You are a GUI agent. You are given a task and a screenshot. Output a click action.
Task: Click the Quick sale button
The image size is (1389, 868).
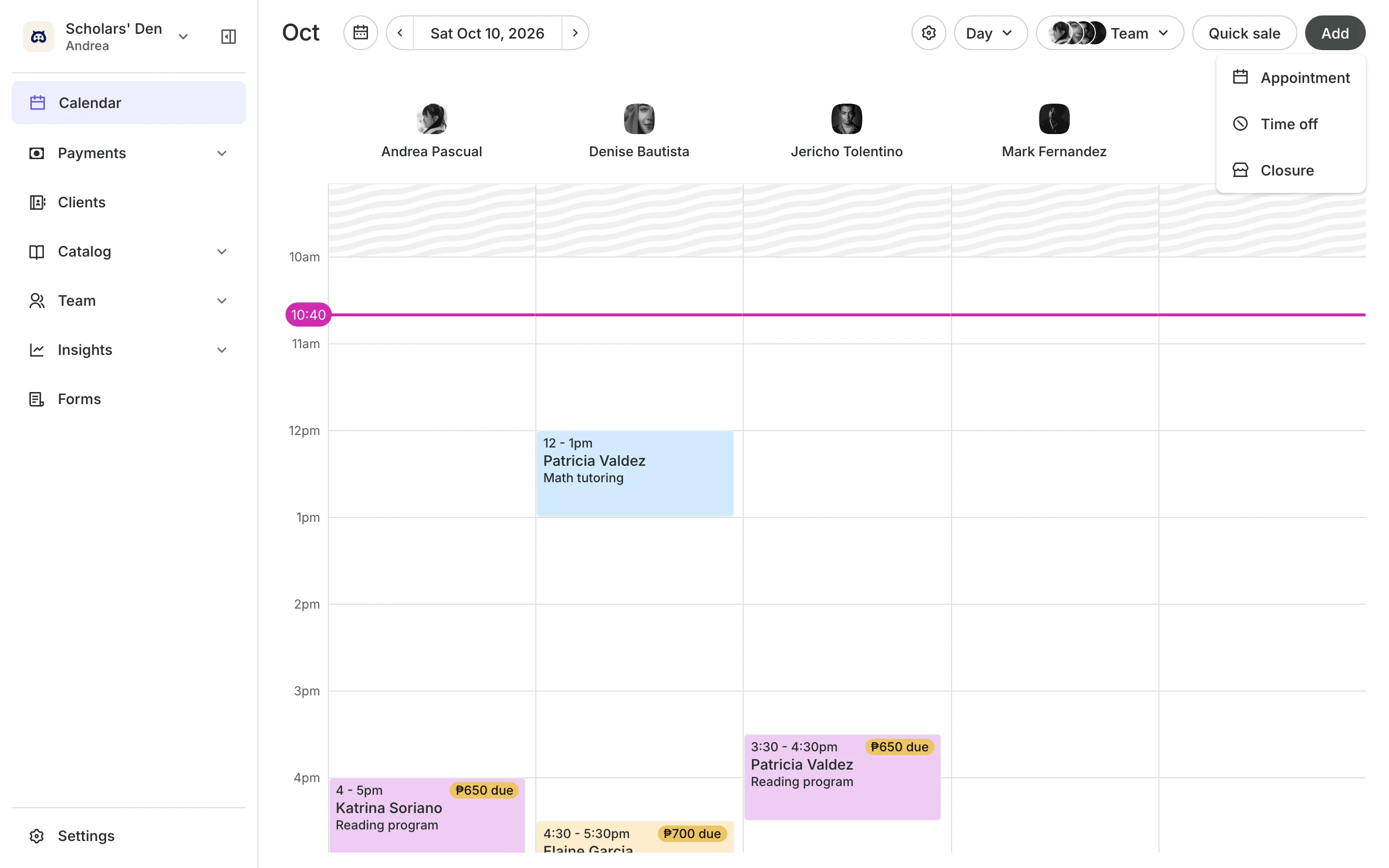point(1244,33)
